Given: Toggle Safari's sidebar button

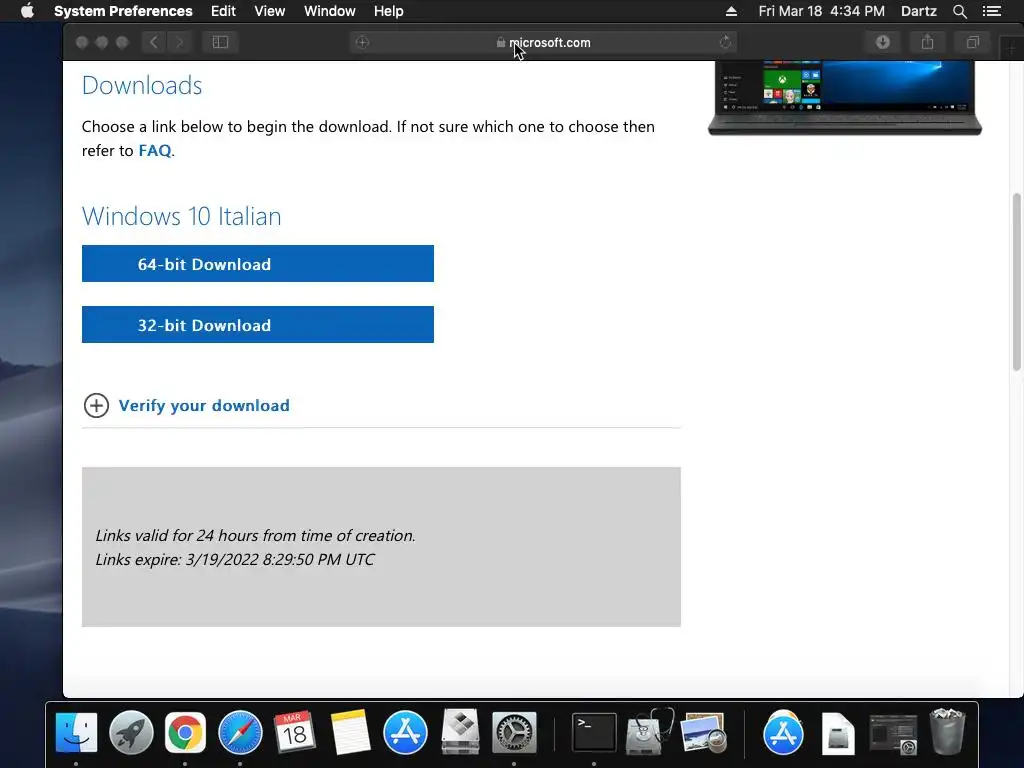Looking at the screenshot, I should click(220, 42).
